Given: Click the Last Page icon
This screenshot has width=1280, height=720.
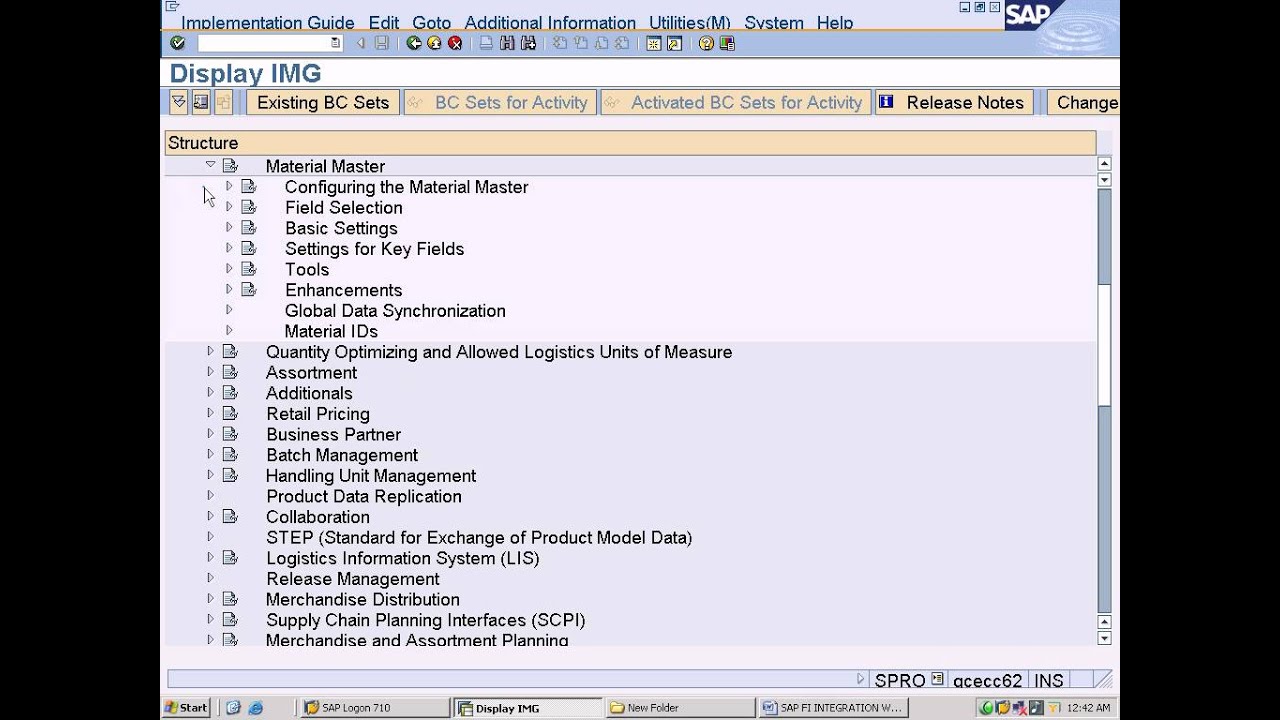Looking at the screenshot, I should click(x=622, y=43).
